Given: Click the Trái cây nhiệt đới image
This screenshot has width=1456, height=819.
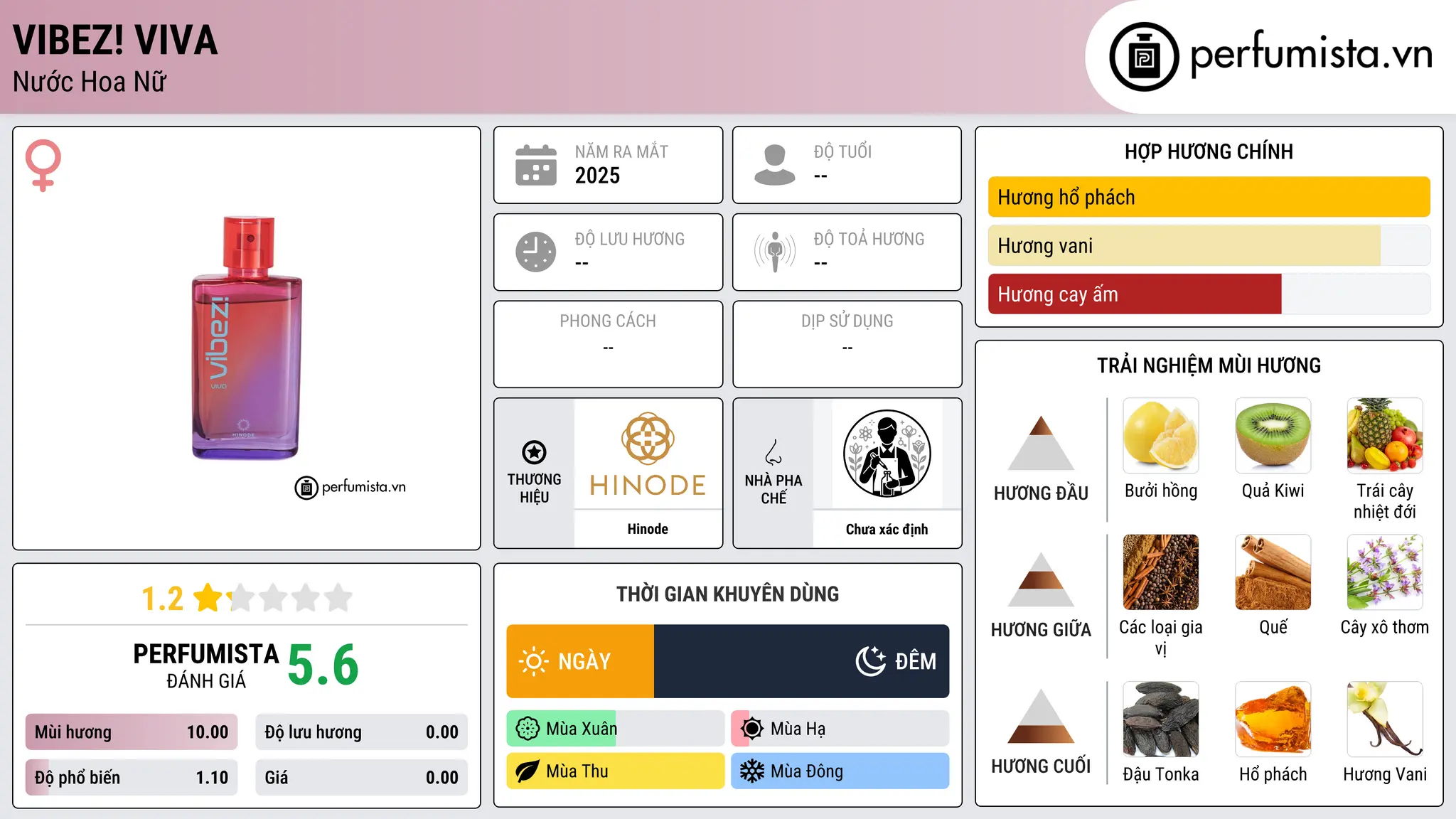Looking at the screenshot, I should 1385,436.
